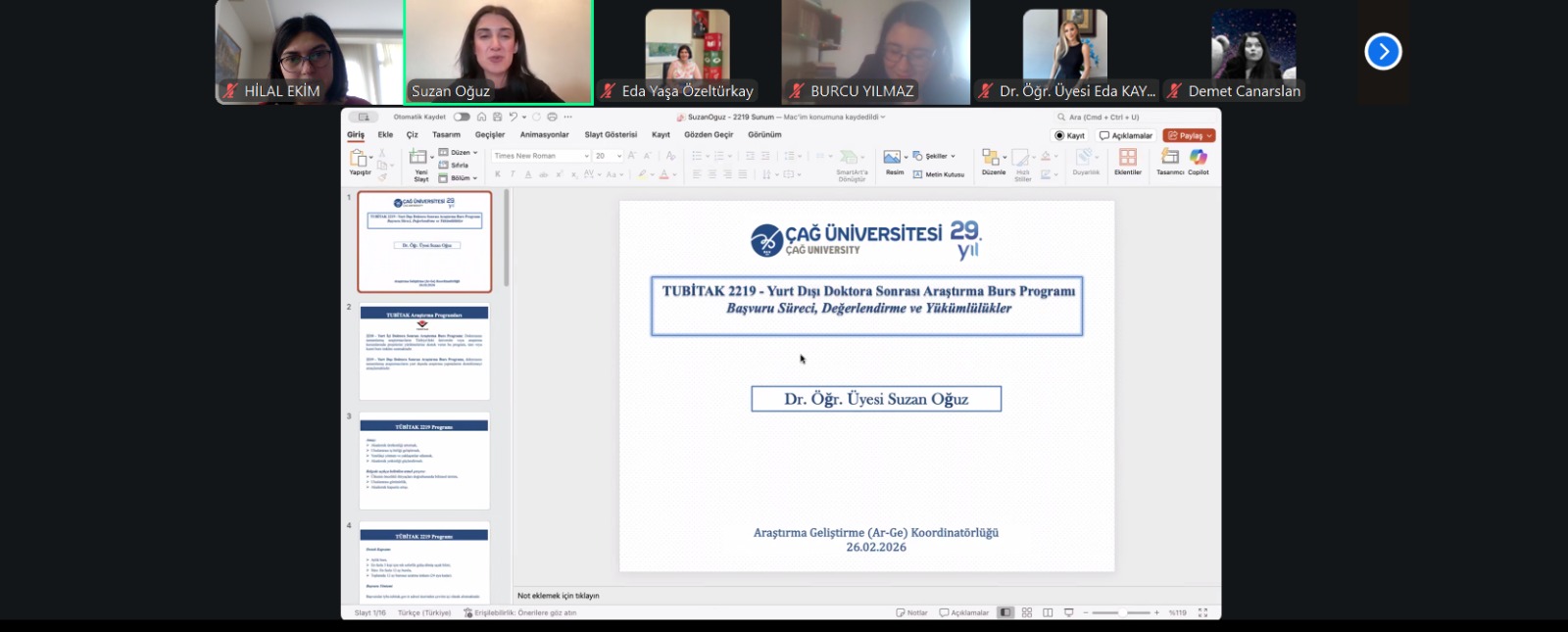Open the Tasarımcı (Designer) pane
This screenshot has height=632, width=1568.
point(1170,158)
